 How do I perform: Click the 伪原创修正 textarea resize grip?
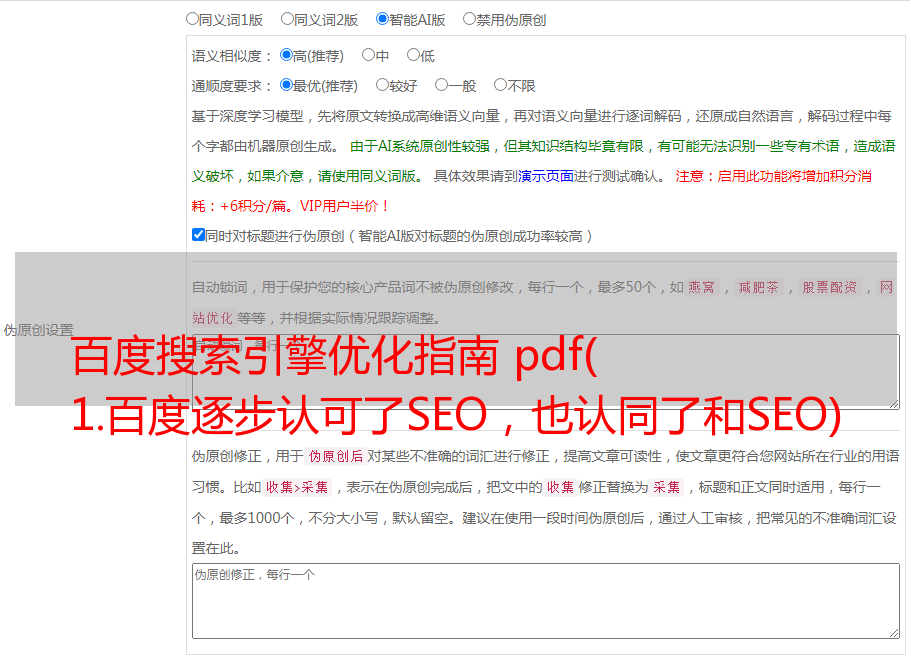894,633
